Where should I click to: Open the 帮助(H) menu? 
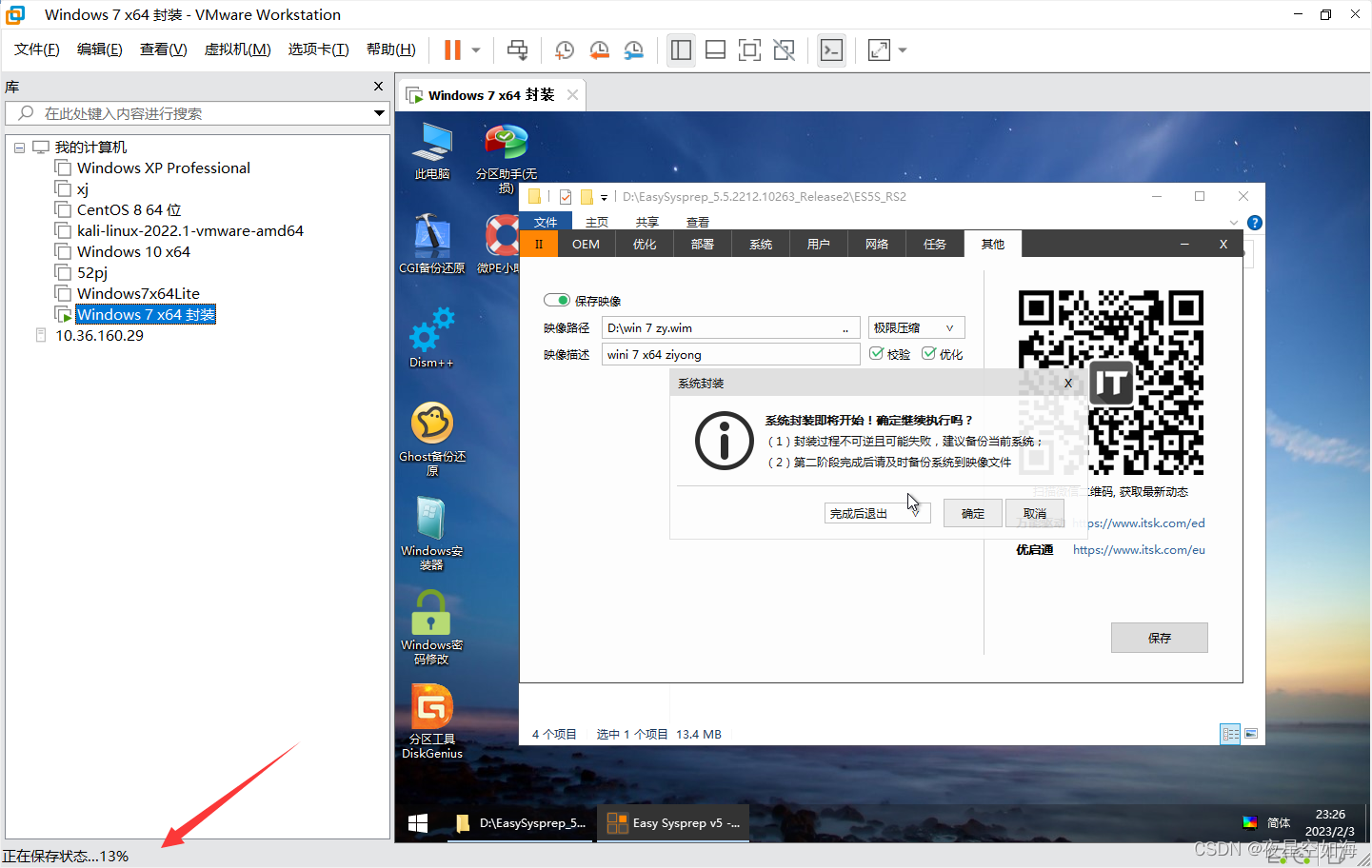pos(390,49)
